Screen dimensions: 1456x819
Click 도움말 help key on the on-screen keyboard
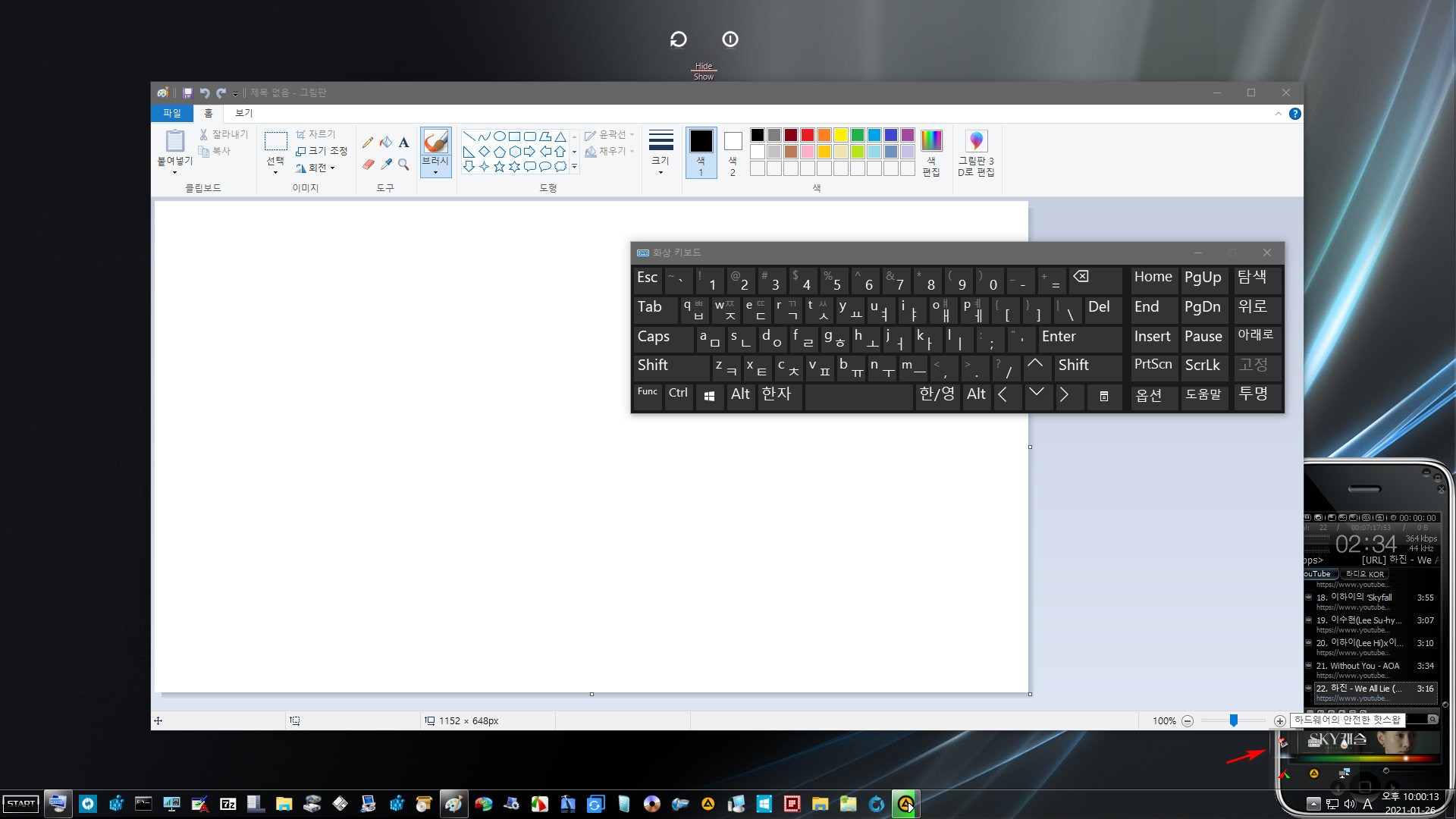(x=1203, y=396)
